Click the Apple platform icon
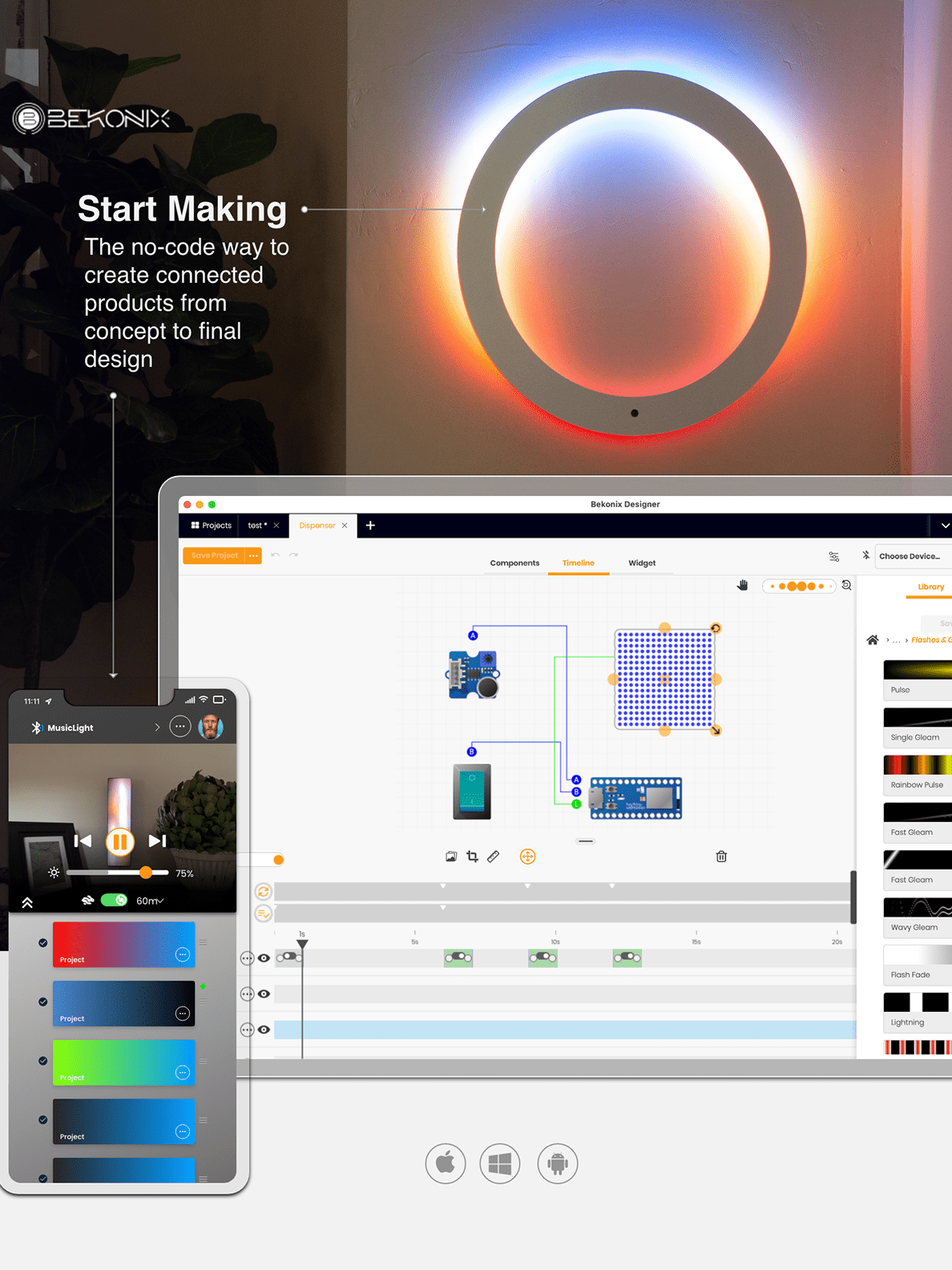 point(446,1163)
